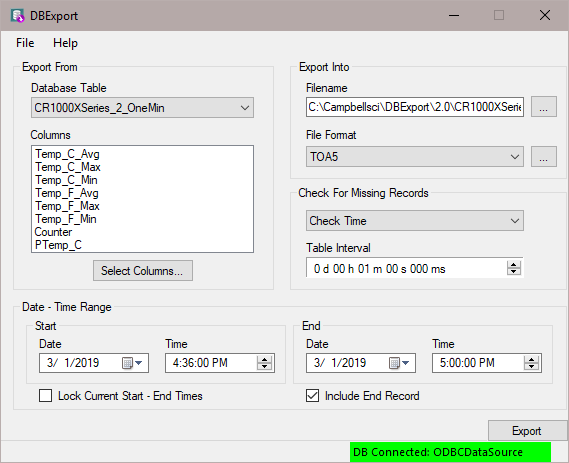This screenshot has height=463, width=569.
Task: Click Select Columns button
Action: pyautogui.click(x=143, y=271)
